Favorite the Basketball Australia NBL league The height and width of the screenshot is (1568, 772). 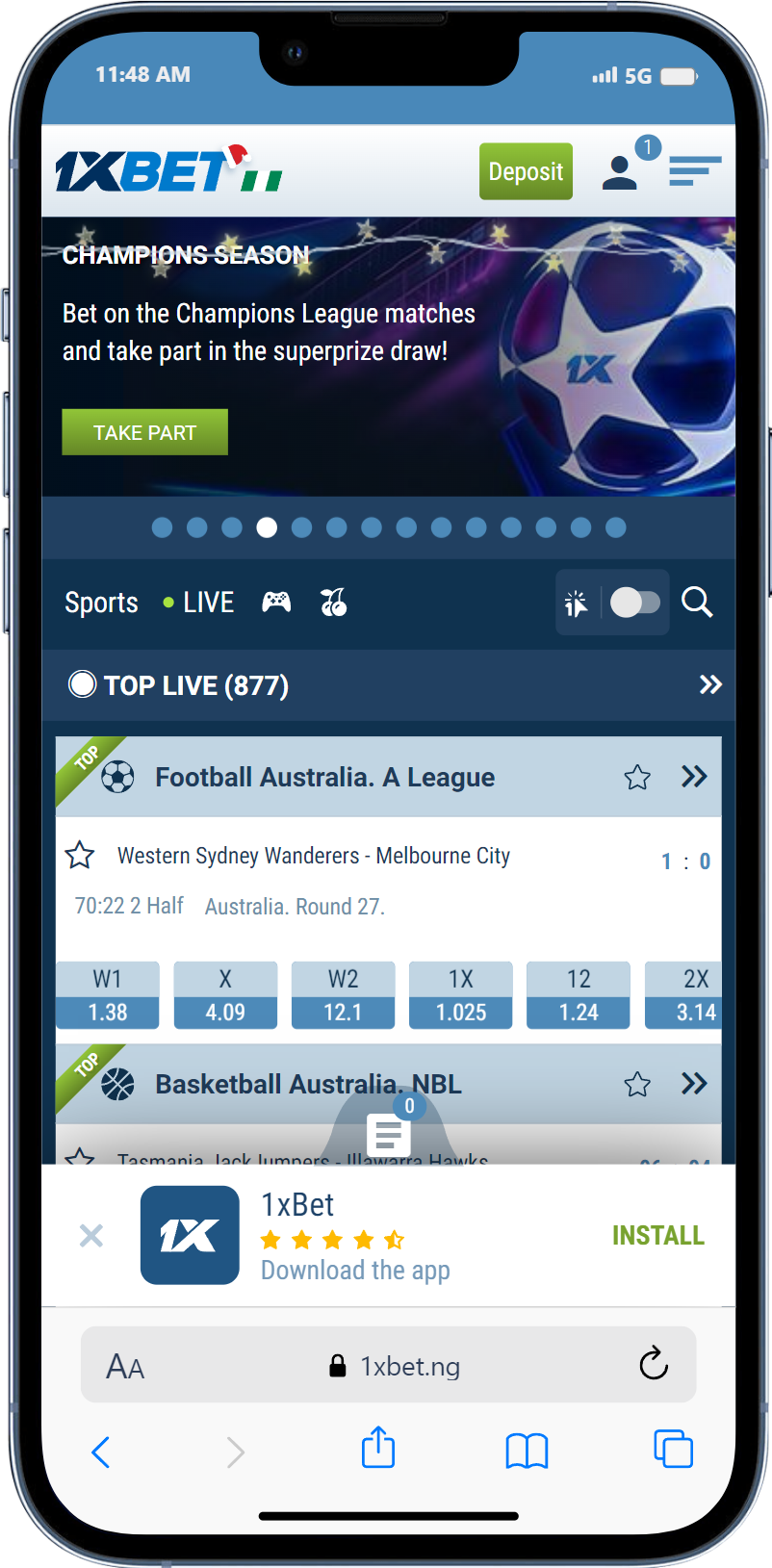[x=637, y=1085]
